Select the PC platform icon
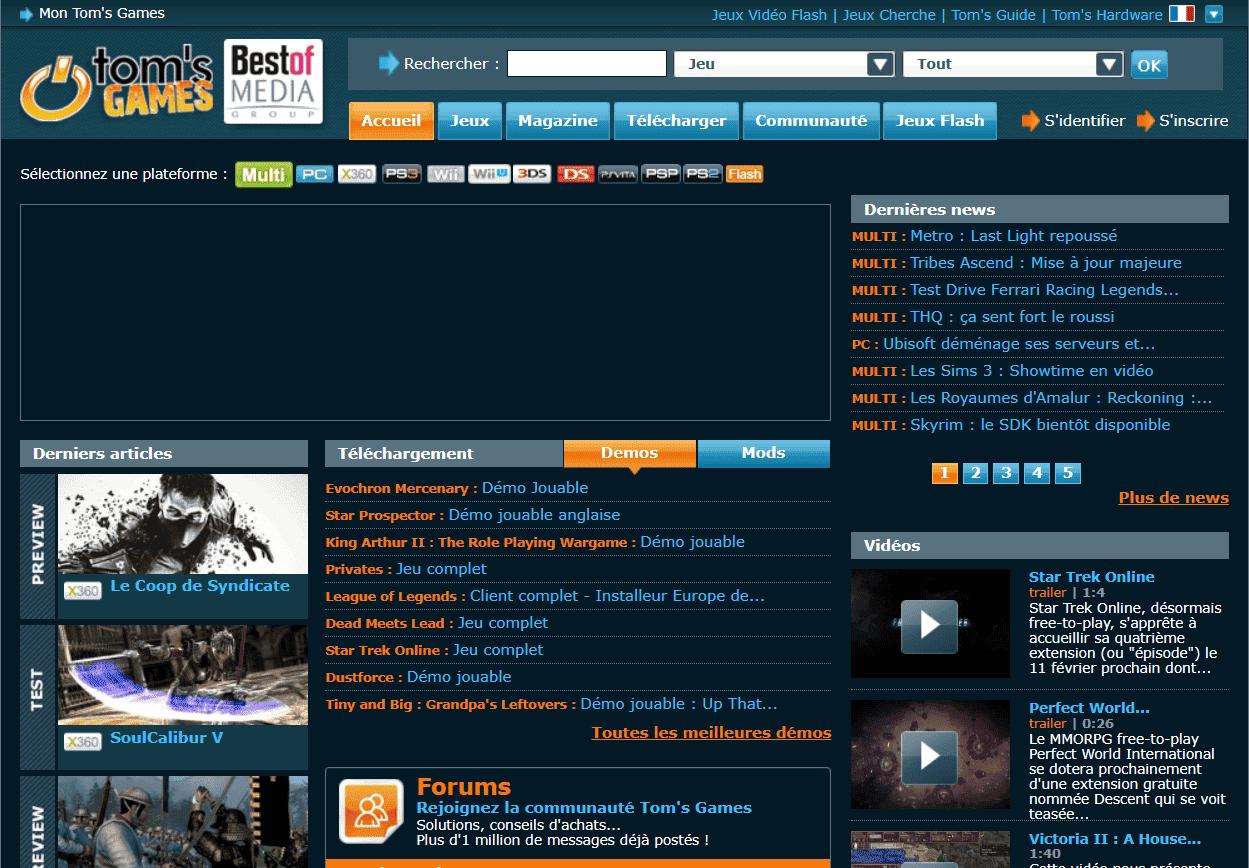 pyautogui.click(x=314, y=174)
